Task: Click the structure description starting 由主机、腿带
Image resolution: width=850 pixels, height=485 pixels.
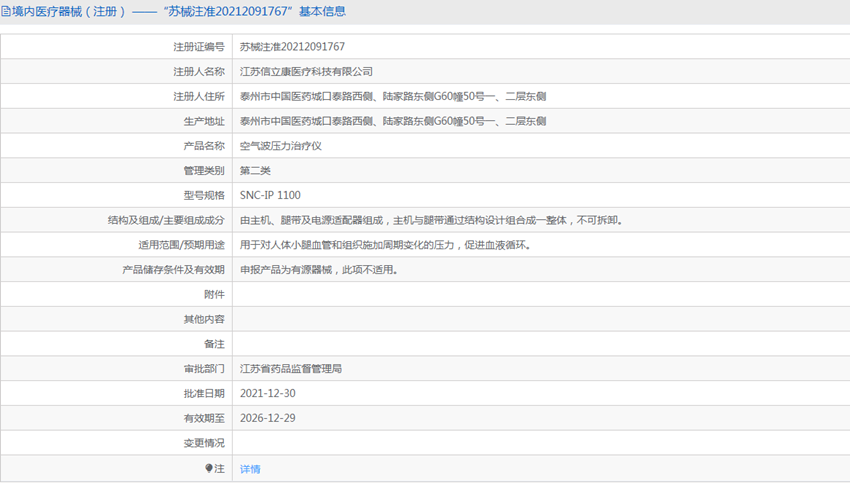Action: (432, 221)
